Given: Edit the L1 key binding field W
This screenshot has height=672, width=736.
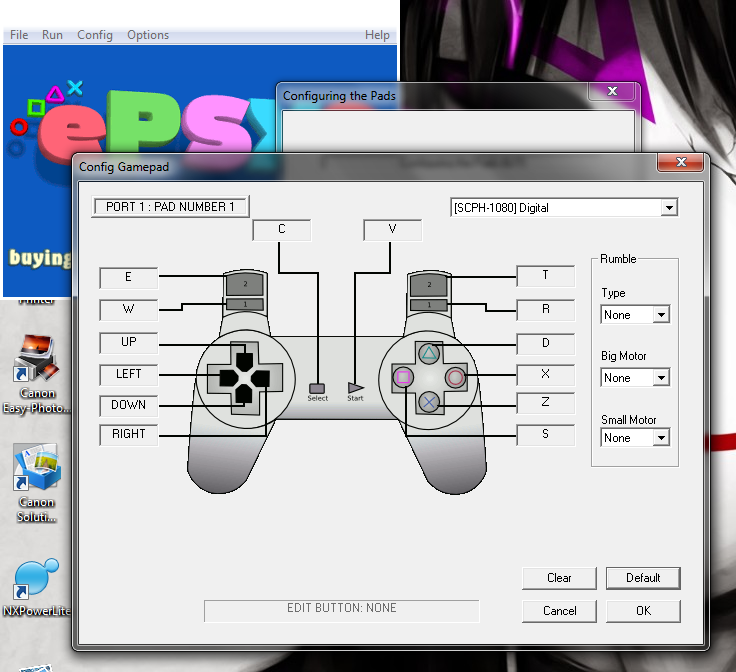Looking at the screenshot, I should [x=129, y=309].
